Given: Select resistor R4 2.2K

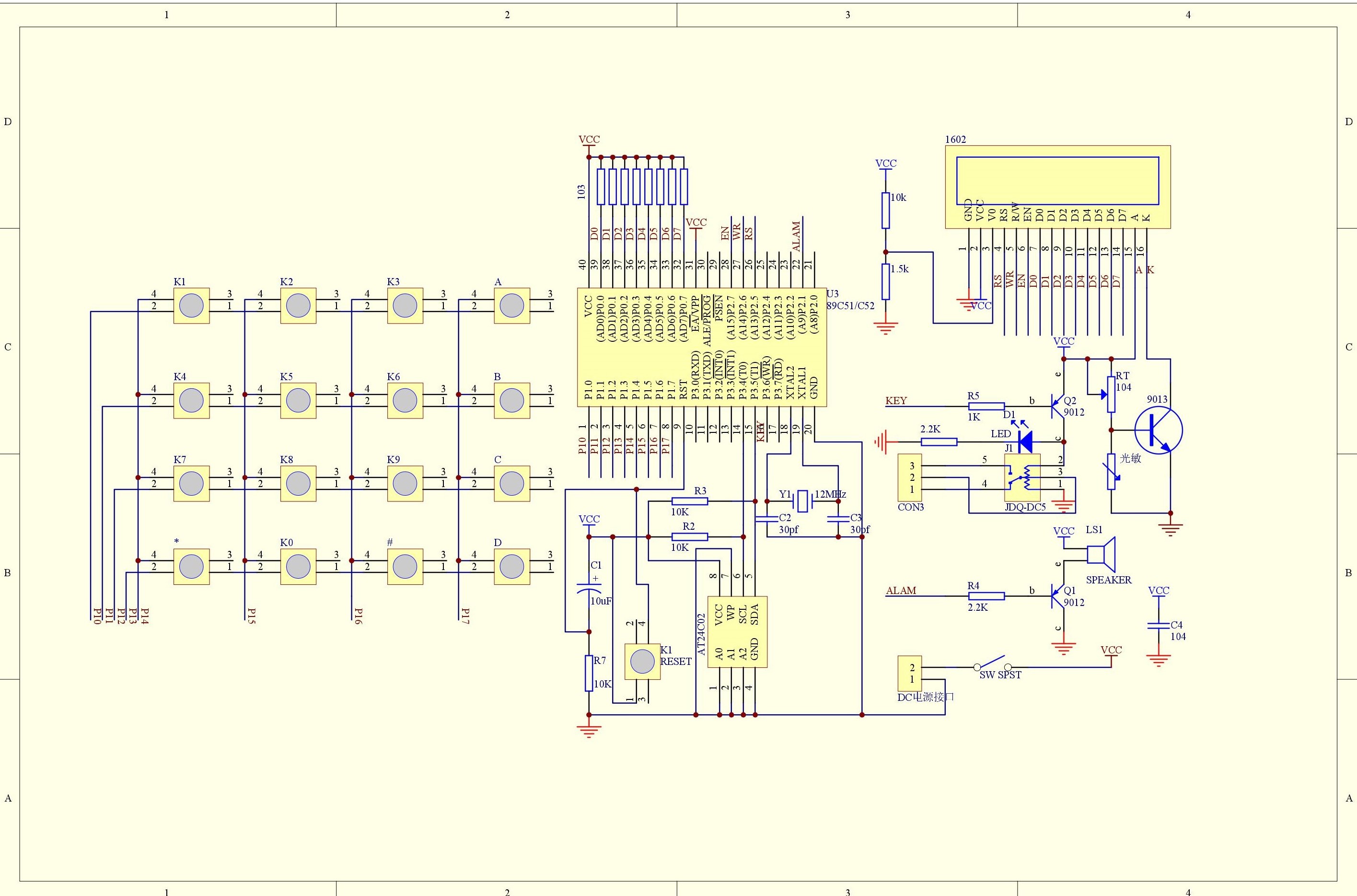Looking at the screenshot, I should (987, 596).
